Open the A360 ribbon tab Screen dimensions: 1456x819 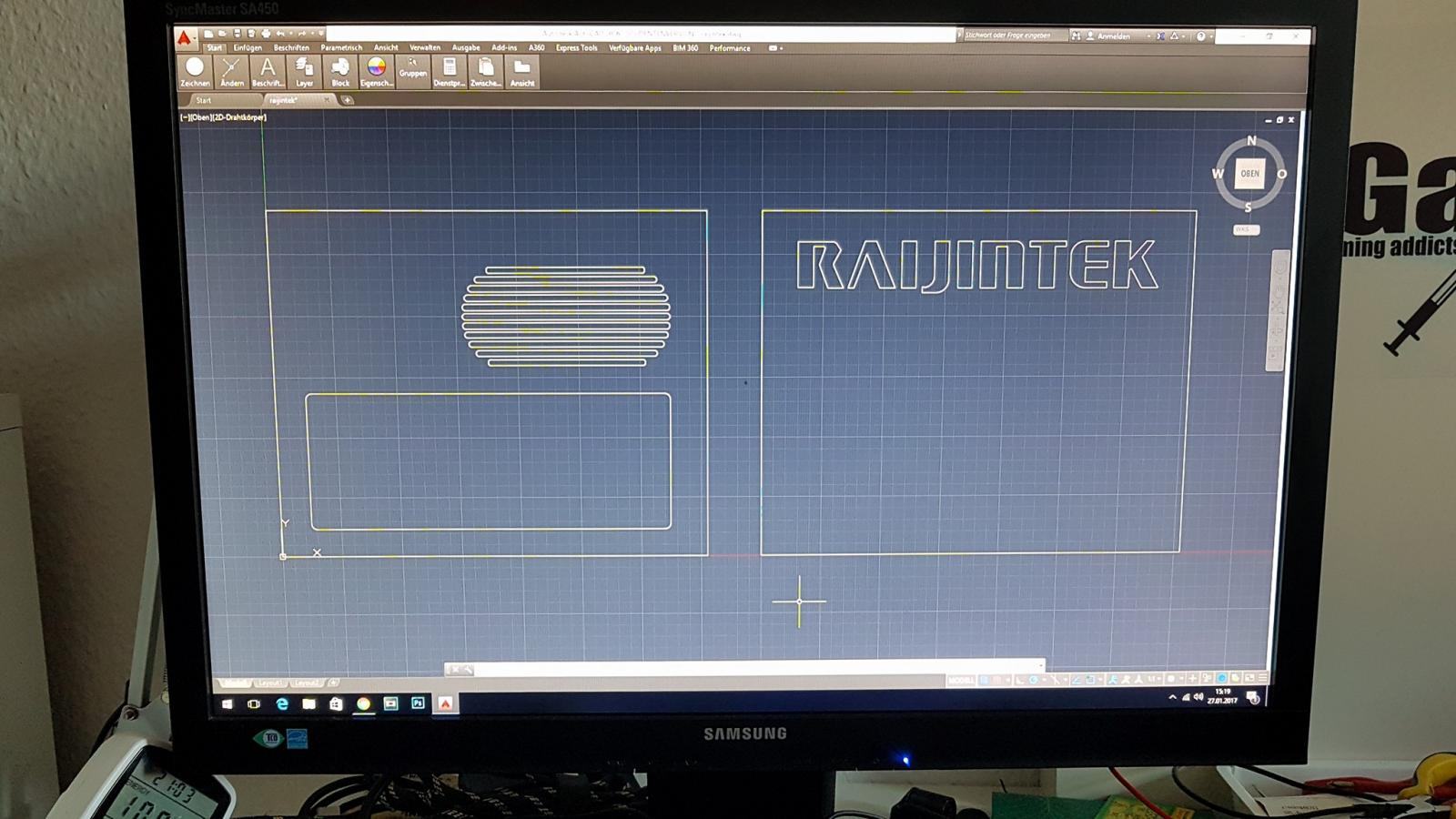pyautogui.click(x=537, y=48)
